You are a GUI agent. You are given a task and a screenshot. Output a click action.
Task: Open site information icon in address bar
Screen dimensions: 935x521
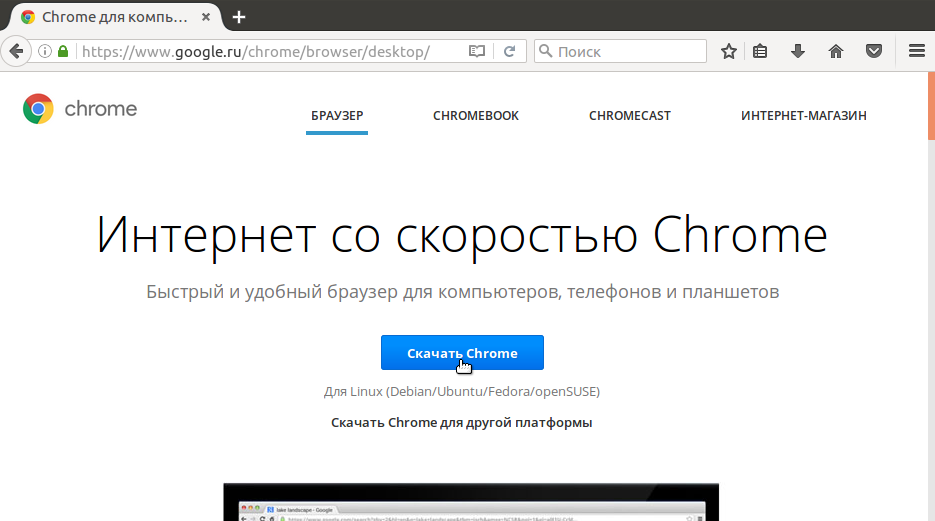[45, 51]
